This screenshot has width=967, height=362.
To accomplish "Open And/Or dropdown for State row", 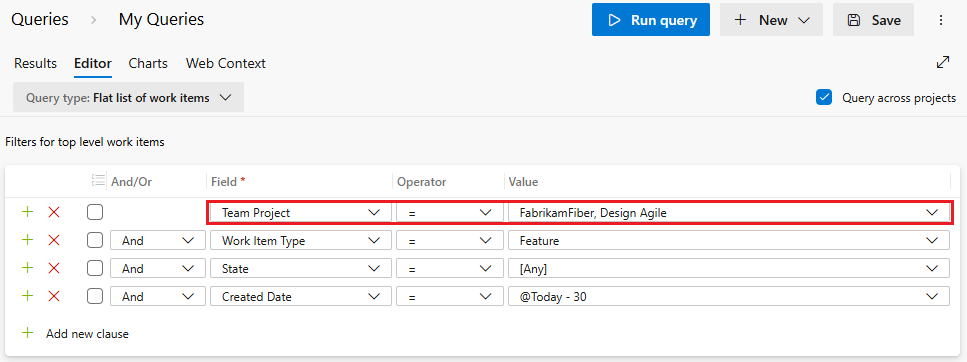I will point(158,269).
